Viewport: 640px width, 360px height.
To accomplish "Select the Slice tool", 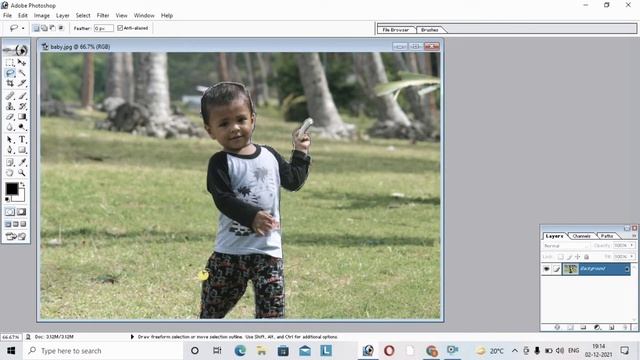I will tap(22, 83).
